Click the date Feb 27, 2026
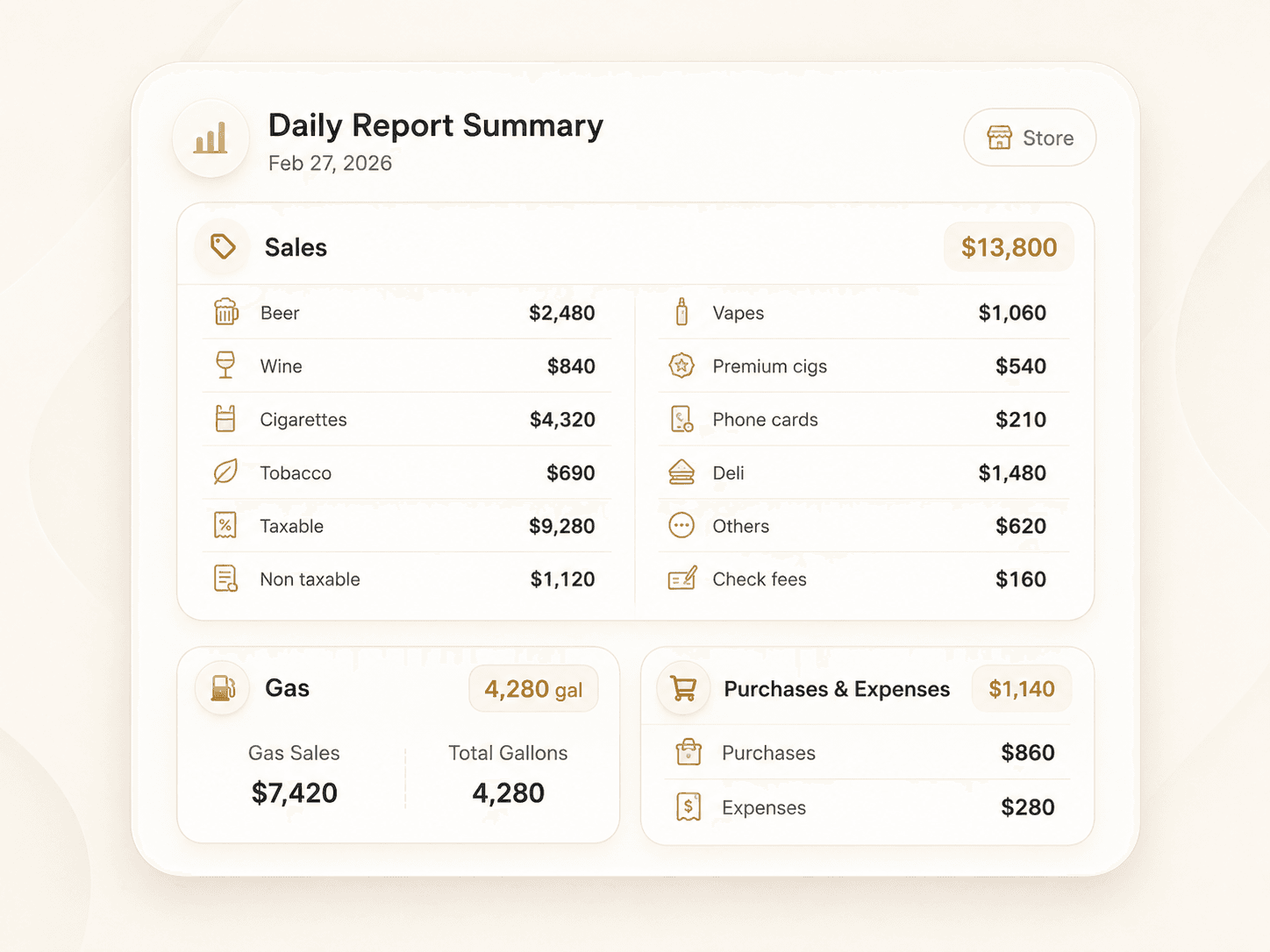The image size is (1270, 952). tap(330, 163)
